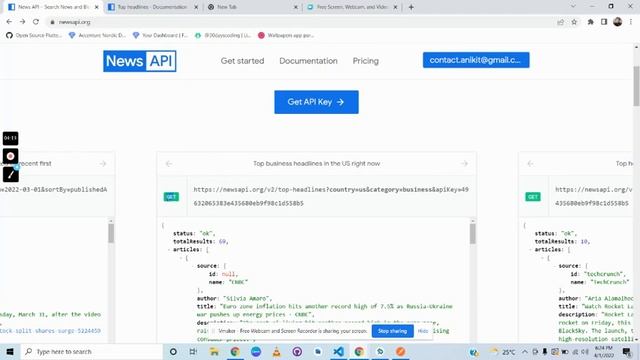Collapse the source object in the center JSON
640x360 pixels.
click(x=193, y=266)
